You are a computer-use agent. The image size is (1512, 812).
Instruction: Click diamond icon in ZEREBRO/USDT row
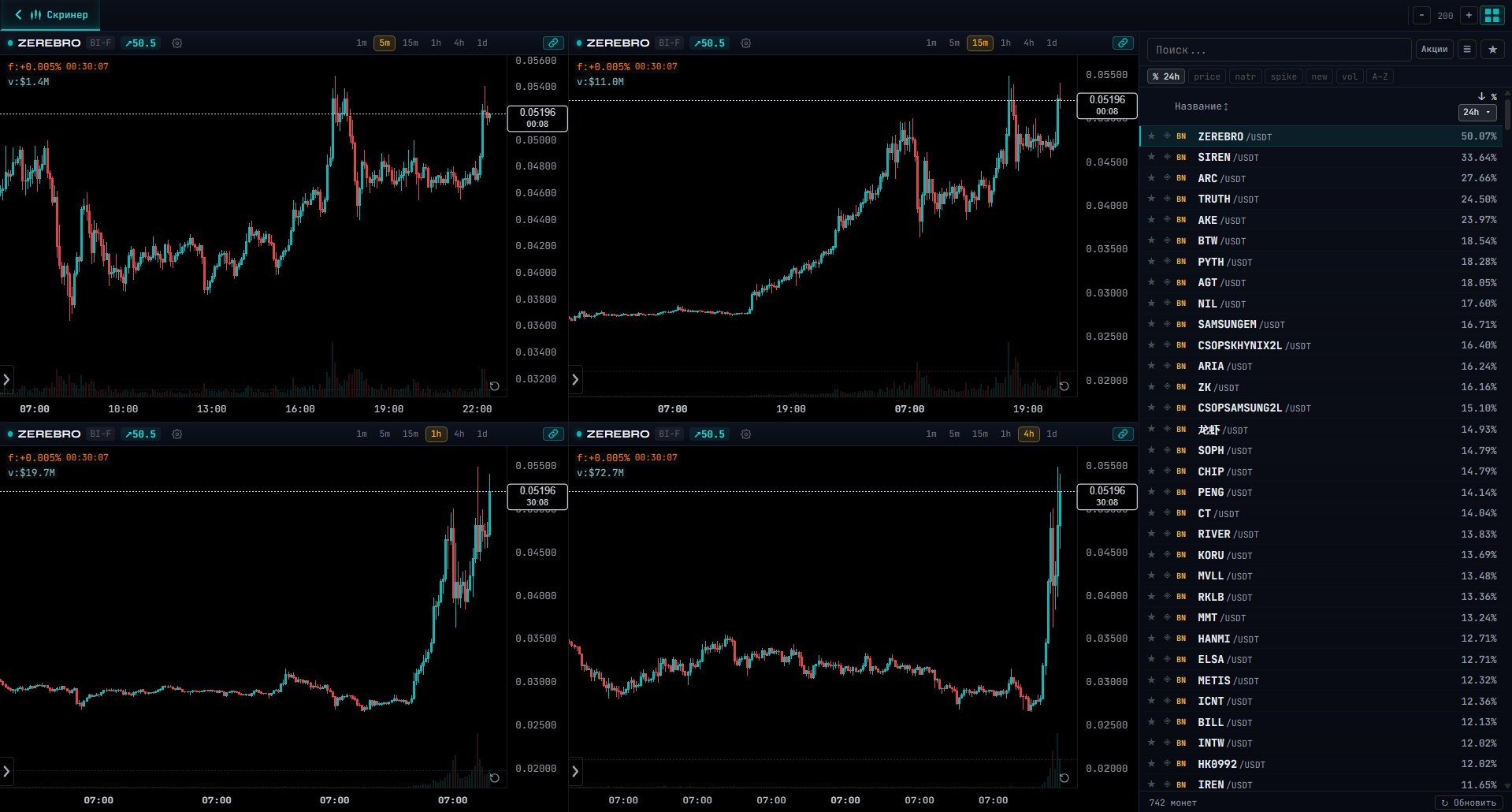tap(1167, 136)
